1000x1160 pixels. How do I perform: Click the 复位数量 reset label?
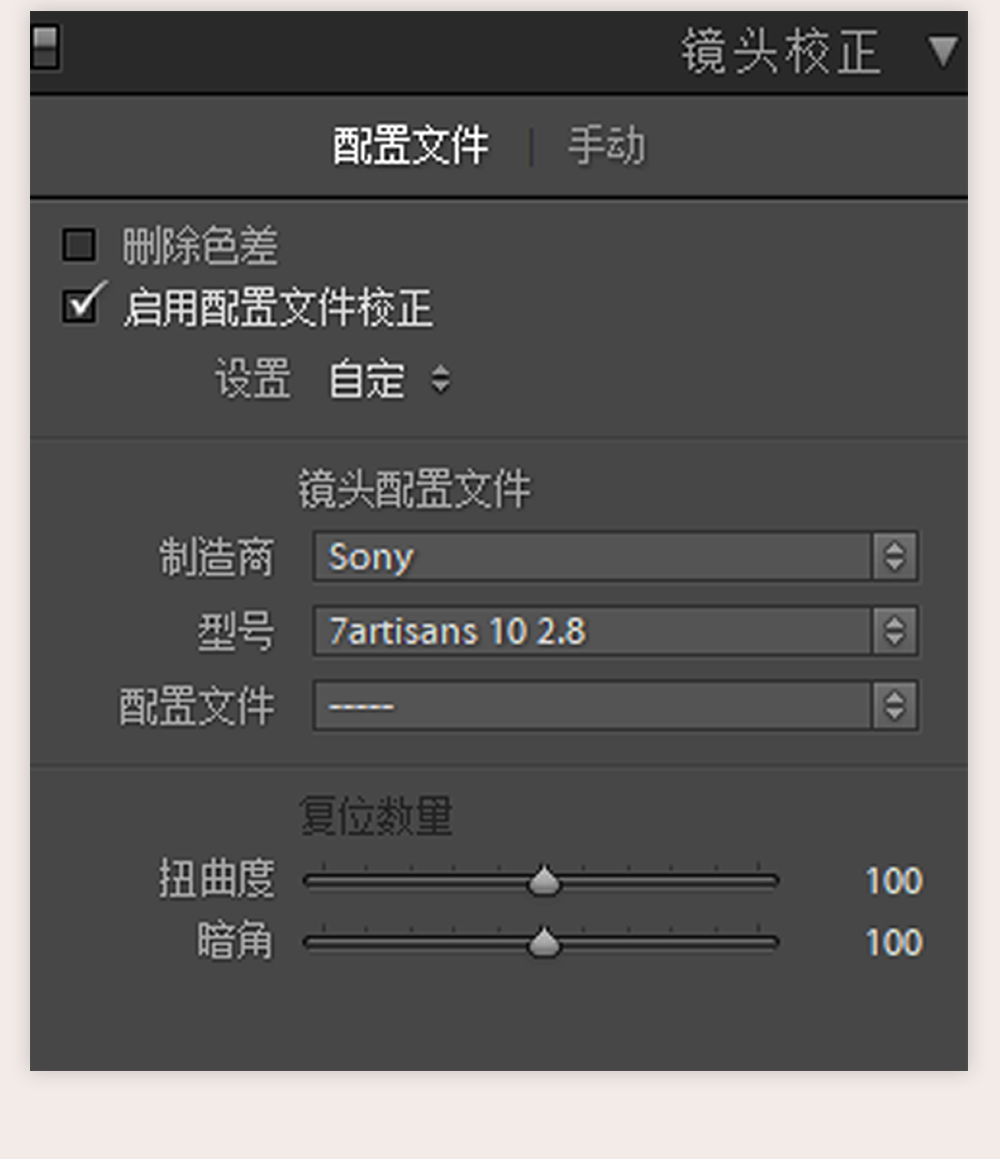(376, 817)
